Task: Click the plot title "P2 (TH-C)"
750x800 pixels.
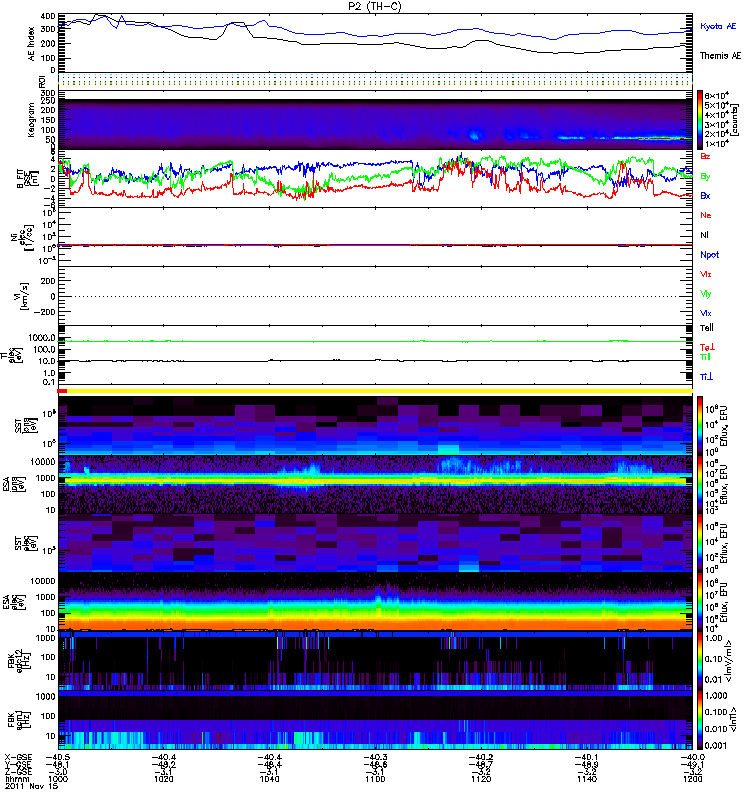Action: click(375, 6)
